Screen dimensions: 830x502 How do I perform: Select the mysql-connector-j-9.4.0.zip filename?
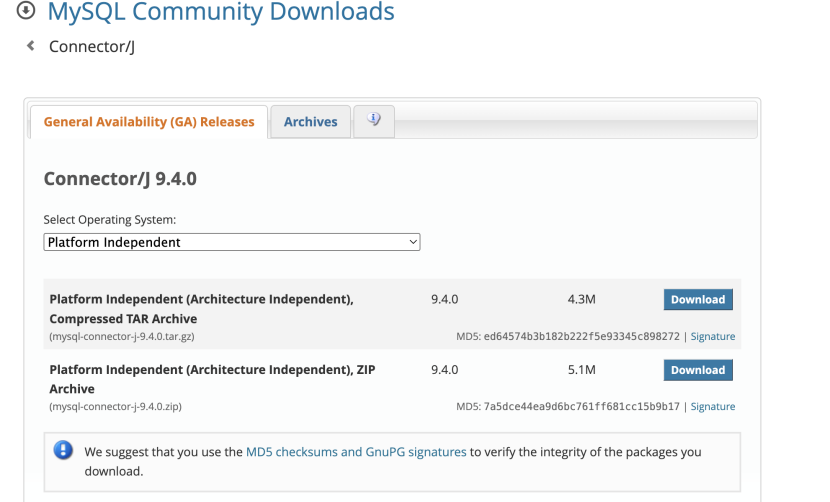(115, 407)
